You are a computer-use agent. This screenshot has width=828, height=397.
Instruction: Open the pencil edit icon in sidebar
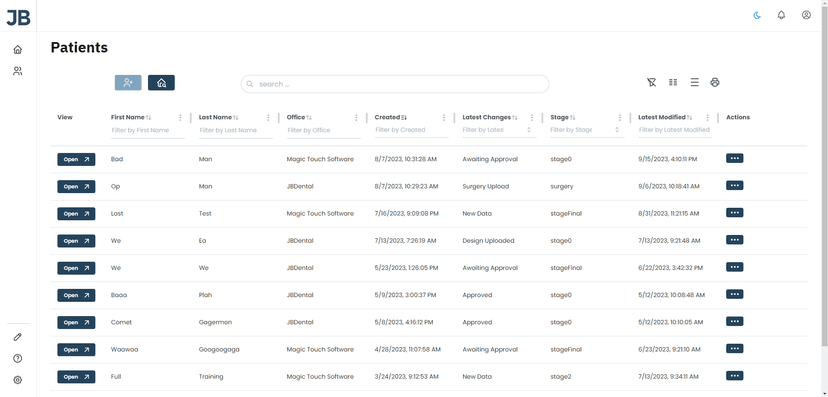coord(17,337)
